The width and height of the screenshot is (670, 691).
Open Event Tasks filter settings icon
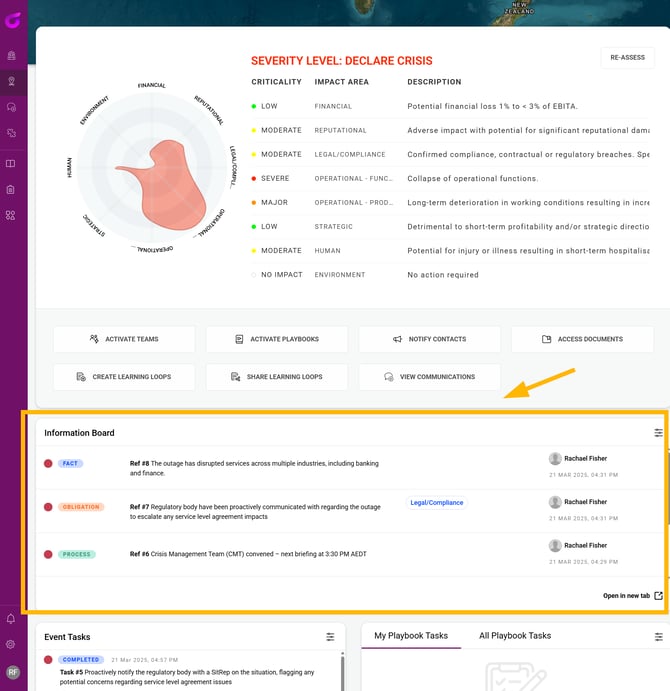pos(330,637)
